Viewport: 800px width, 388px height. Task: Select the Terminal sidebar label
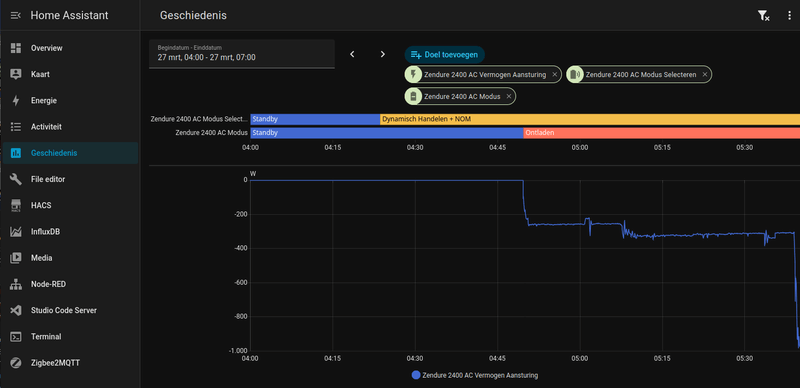(46, 337)
